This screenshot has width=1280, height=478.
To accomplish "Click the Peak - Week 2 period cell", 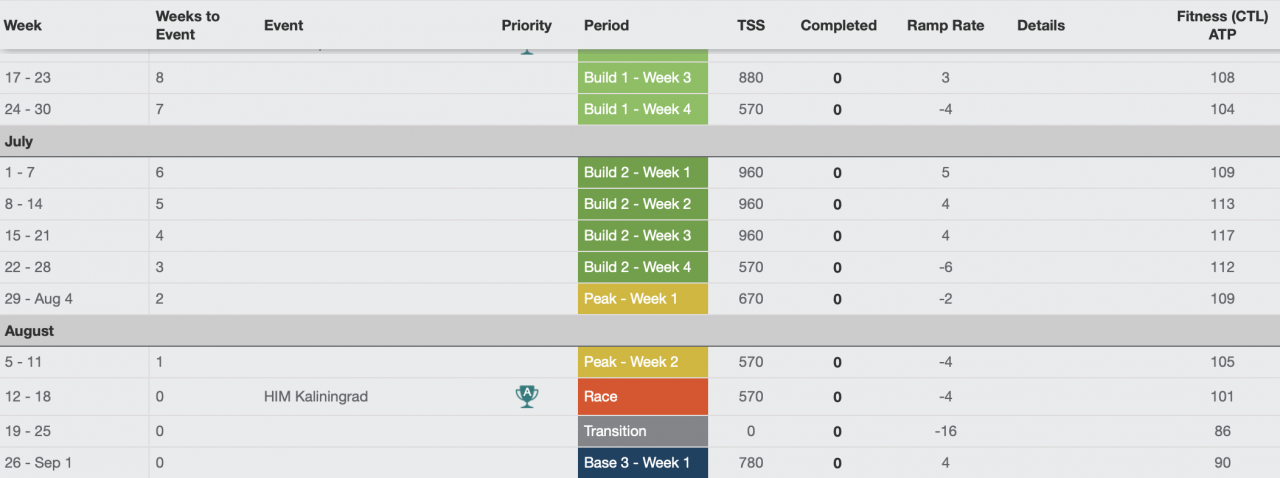I will pyautogui.click(x=642, y=362).
